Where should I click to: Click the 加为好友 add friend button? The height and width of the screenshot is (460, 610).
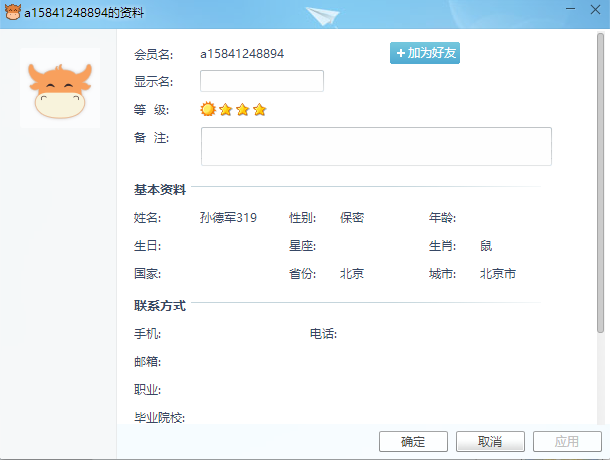tap(425, 53)
